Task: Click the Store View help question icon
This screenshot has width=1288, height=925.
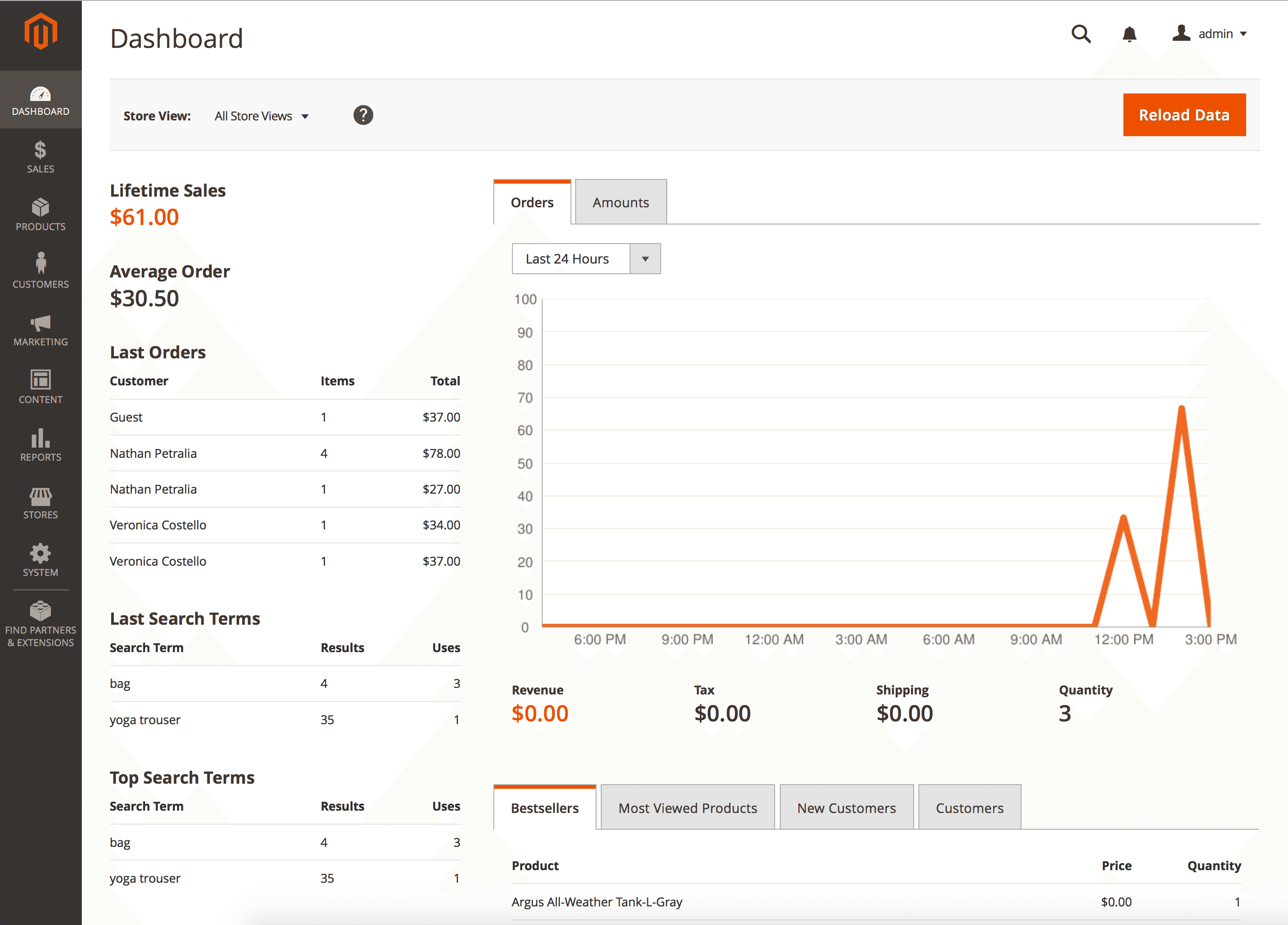Action: pos(363,115)
